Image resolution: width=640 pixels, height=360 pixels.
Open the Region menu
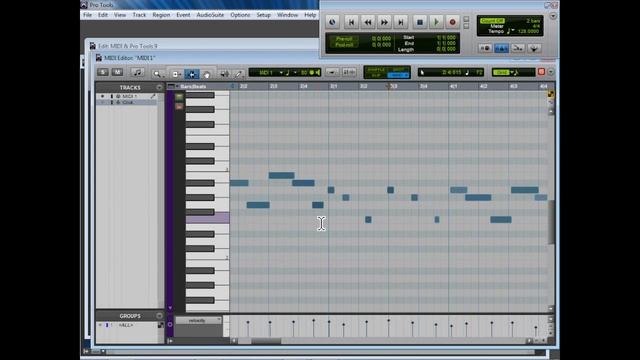[x=161, y=15]
